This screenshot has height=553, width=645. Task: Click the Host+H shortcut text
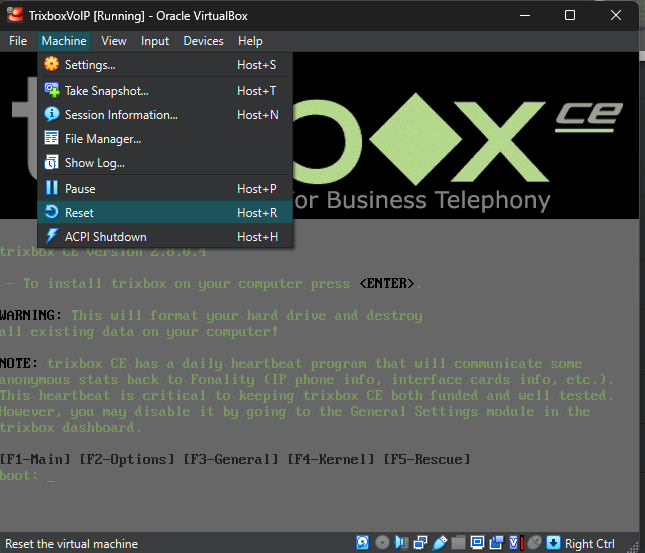pos(258,237)
